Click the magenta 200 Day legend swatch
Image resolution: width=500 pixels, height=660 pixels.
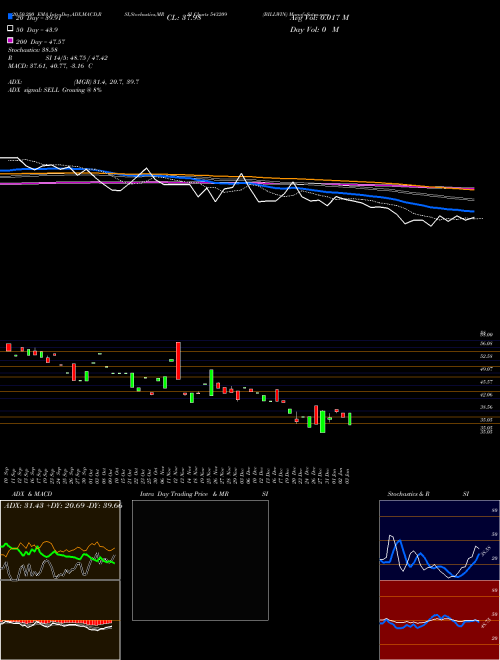[10, 40]
